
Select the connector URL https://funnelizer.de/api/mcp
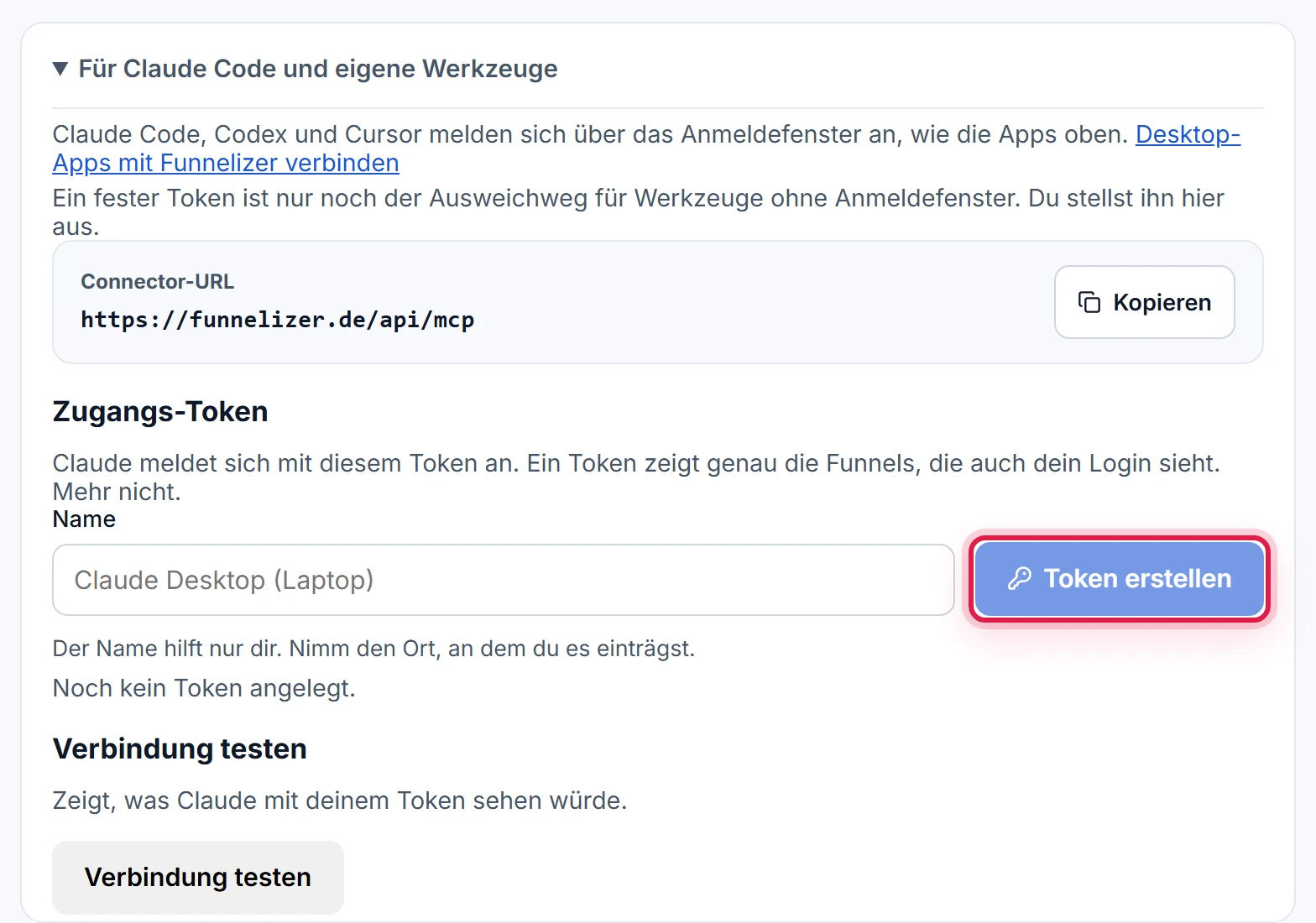tap(277, 320)
